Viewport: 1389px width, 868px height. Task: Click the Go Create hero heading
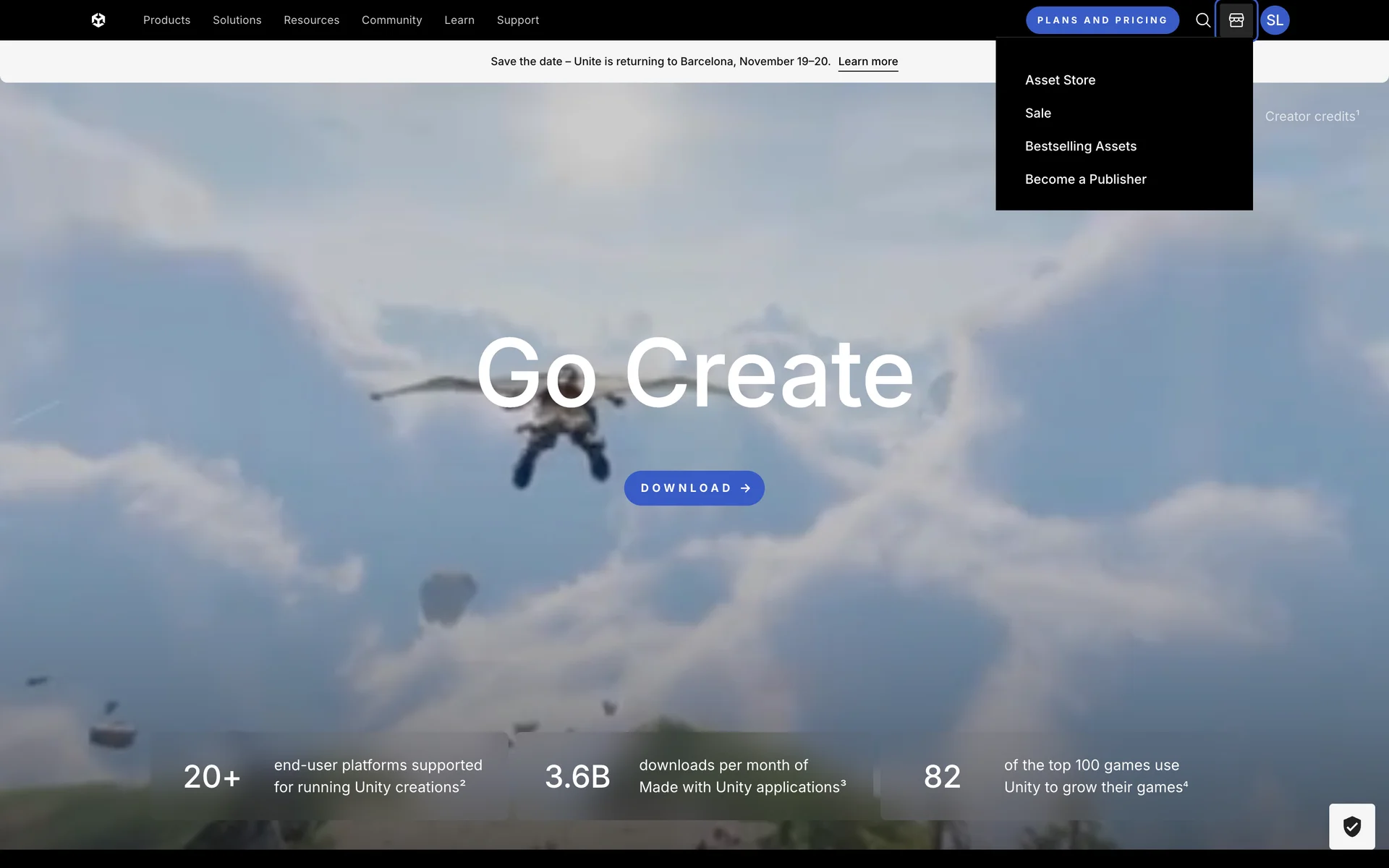694,373
